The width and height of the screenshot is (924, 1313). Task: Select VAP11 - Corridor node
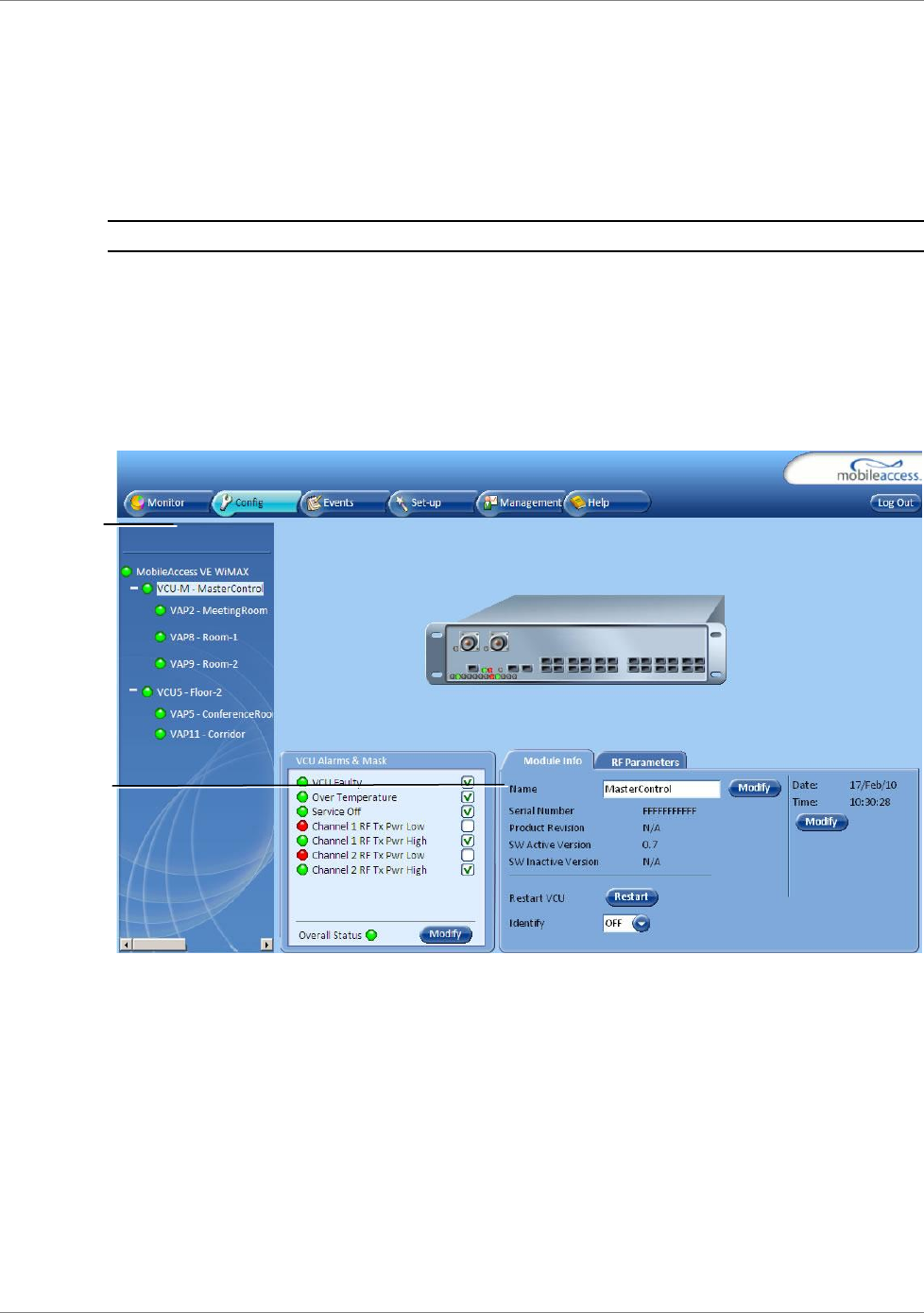point(208,734)
